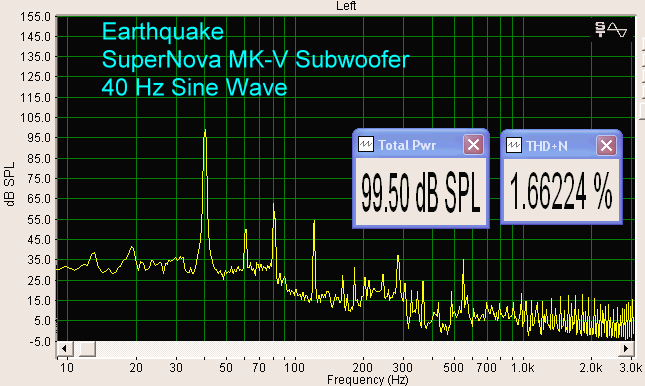Click the Total Pwr title bar text
Screen dimensions: 645x386
(x=407, y=145)
